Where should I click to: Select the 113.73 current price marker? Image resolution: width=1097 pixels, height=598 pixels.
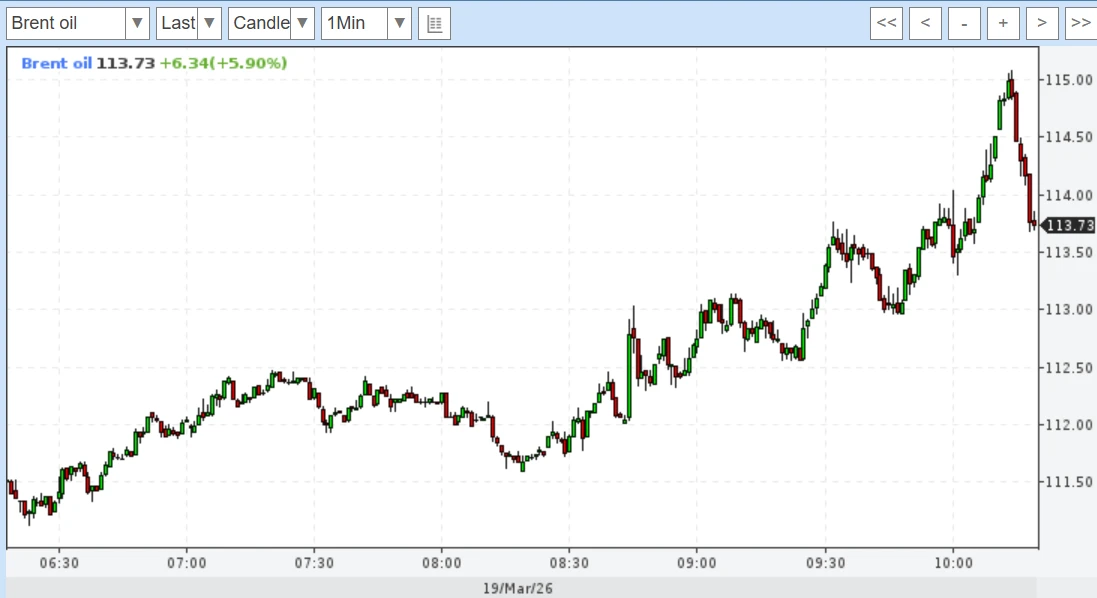click(1070, 225)
